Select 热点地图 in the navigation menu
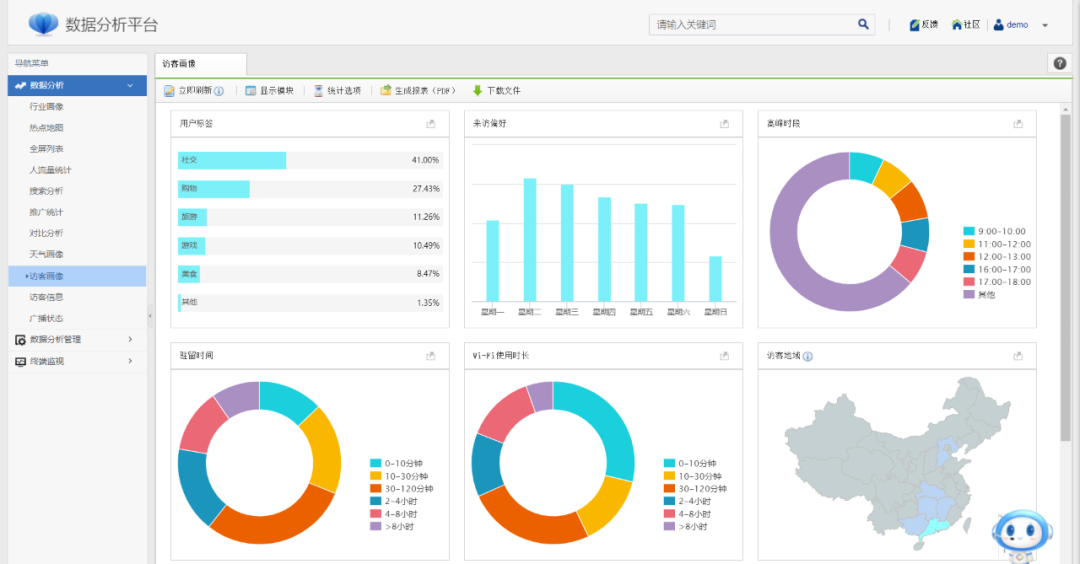This screenshot has height=564, width=1080. (x=47, y=128)
